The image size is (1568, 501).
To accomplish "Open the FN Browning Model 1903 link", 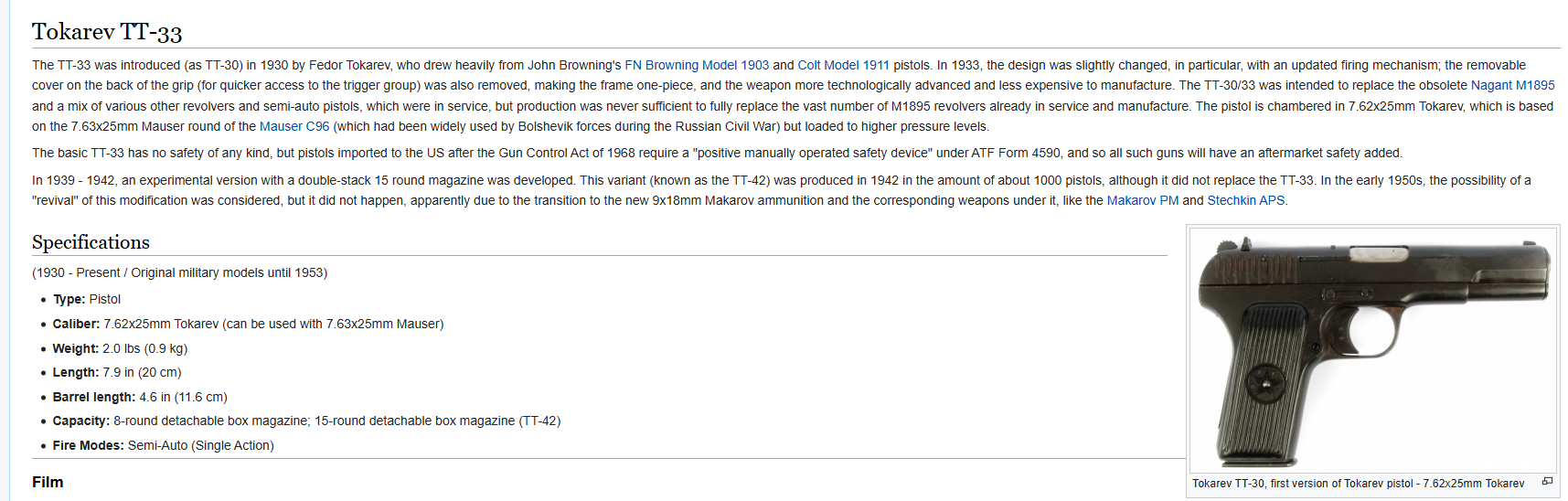I will (696, 65).
